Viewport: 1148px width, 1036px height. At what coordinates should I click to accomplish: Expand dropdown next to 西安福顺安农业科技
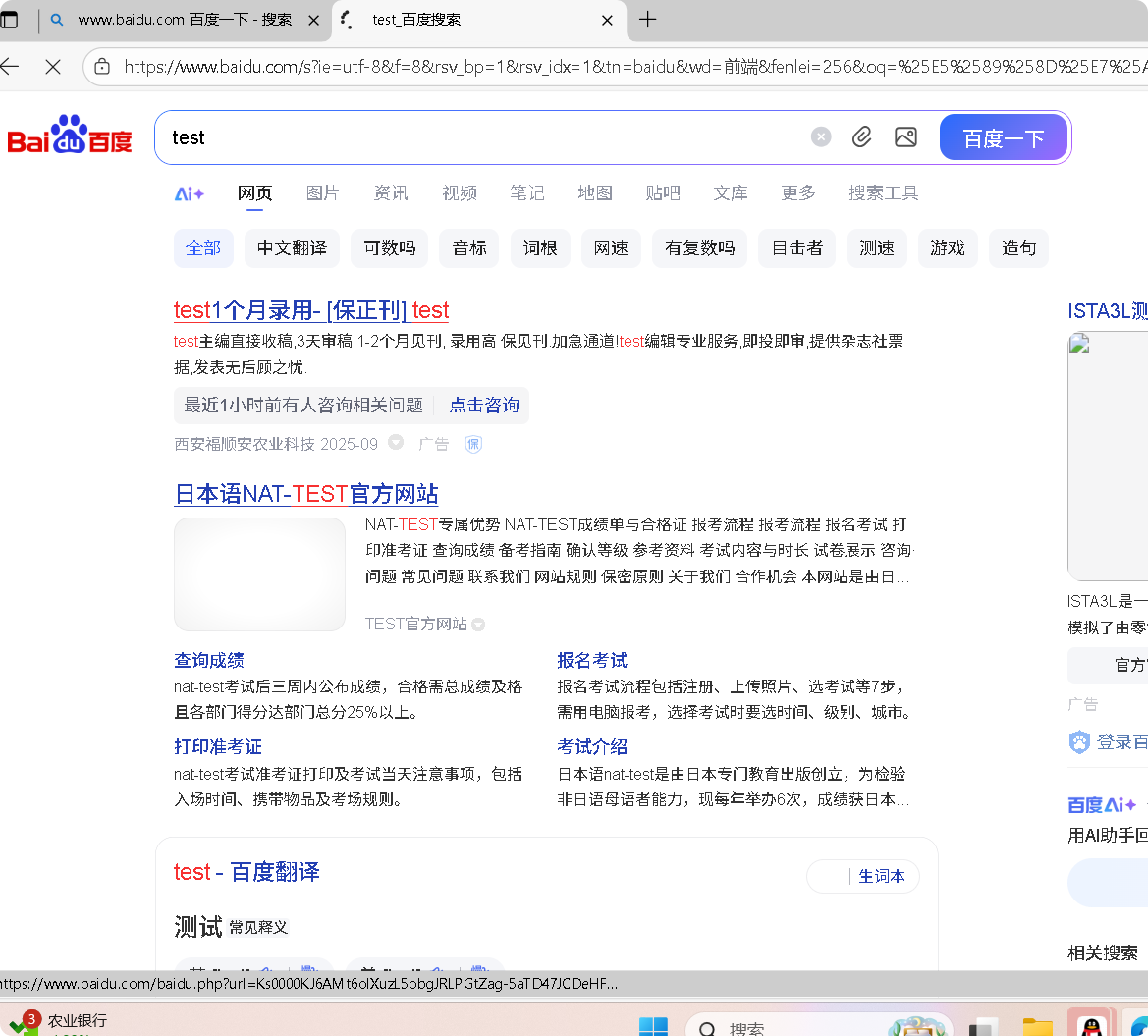(x=396, y=442)
